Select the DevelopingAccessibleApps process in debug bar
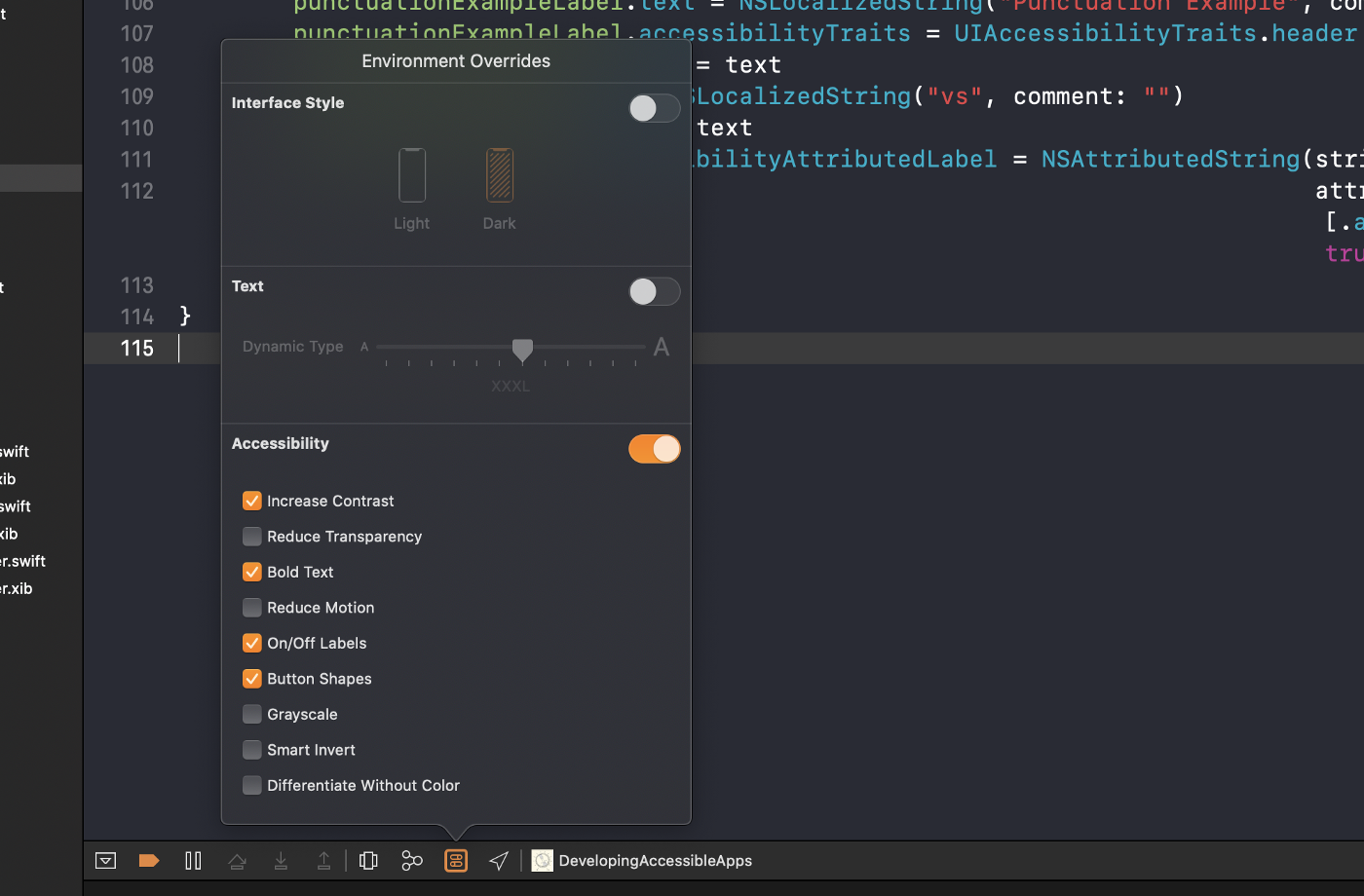Image resolution: width=1364 pixels, height=896 pixels. 643,861
